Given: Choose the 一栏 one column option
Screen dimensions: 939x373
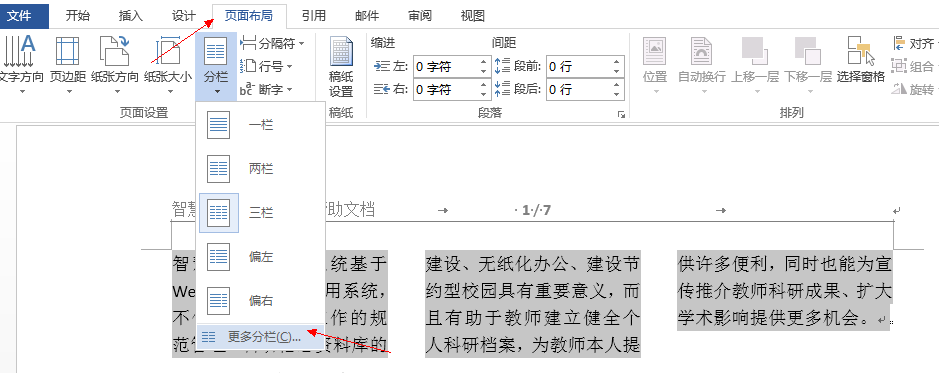Looking at the screenshot, I should point(261,126).
